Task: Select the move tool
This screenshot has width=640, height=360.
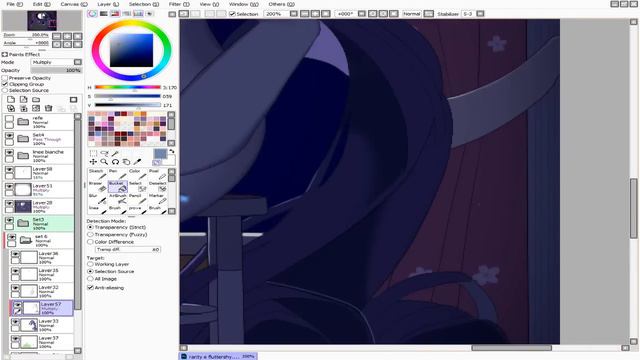Action: tap(93, 162)
